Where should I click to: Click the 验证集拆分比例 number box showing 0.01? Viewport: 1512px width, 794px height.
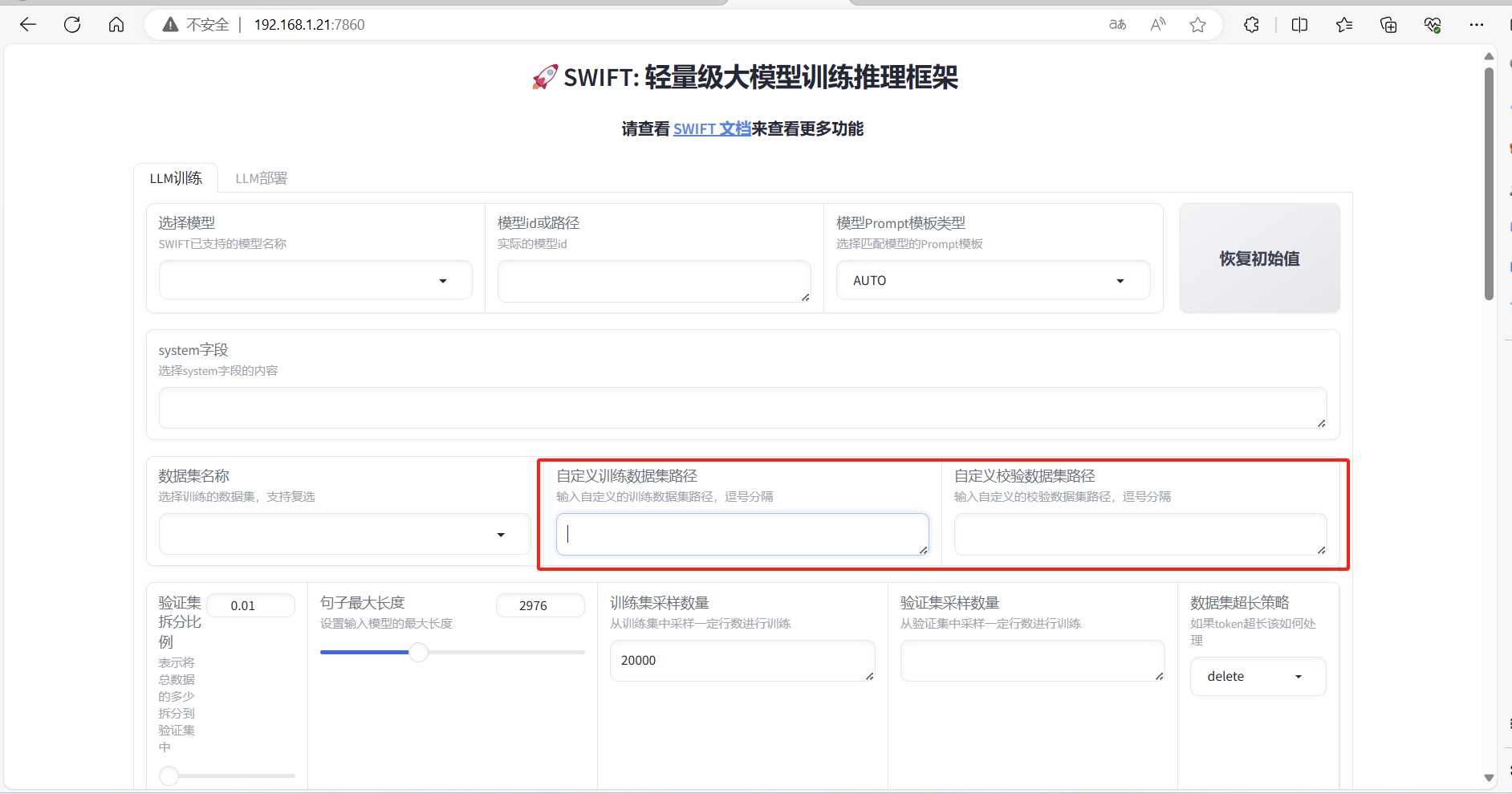(x=250, y=605)
